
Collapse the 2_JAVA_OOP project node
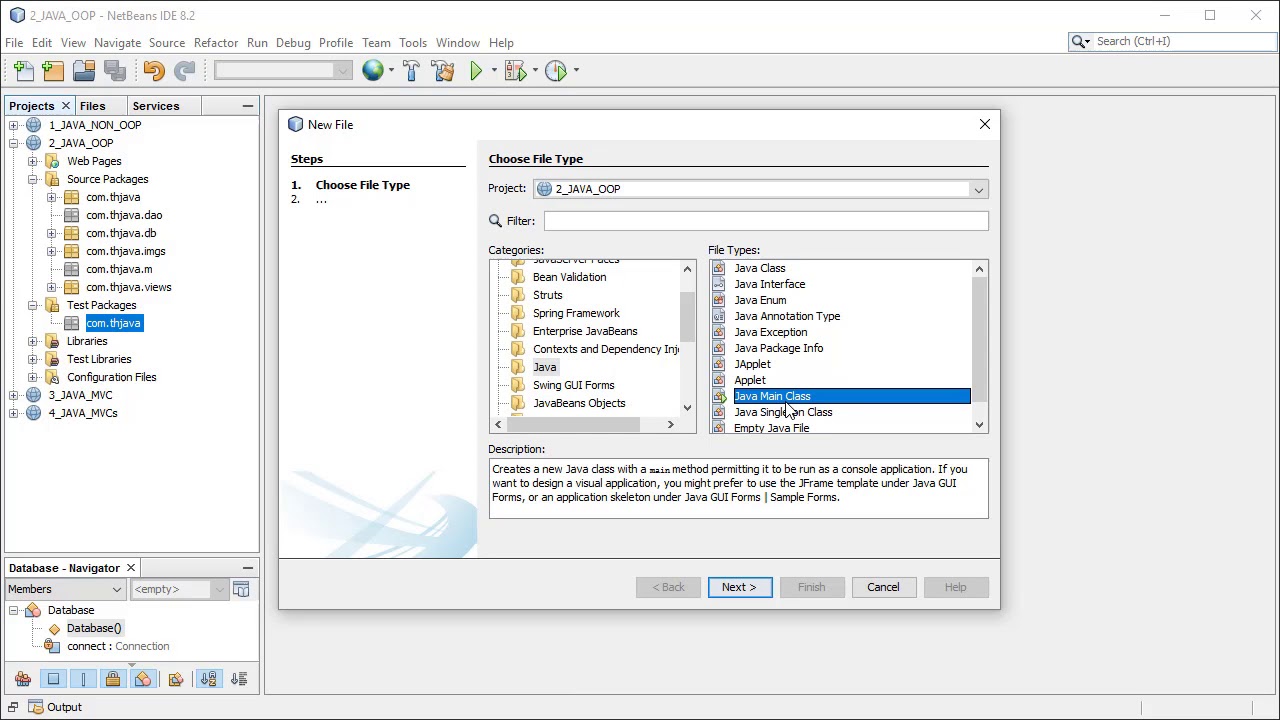14,143
